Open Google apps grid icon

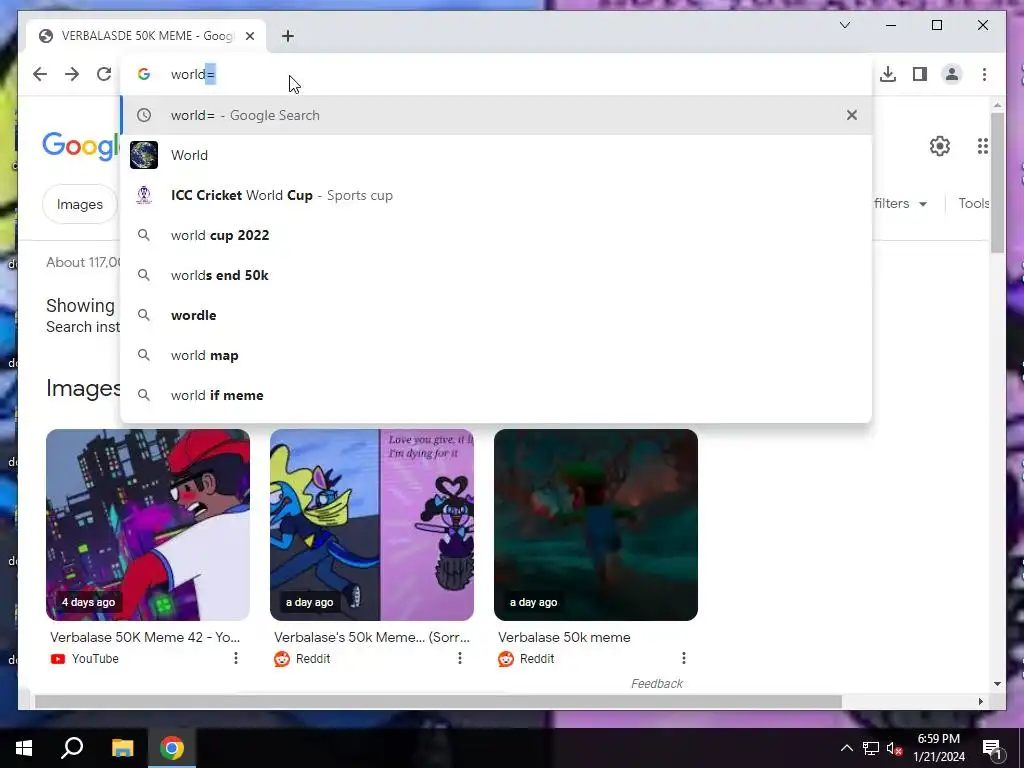982,146
